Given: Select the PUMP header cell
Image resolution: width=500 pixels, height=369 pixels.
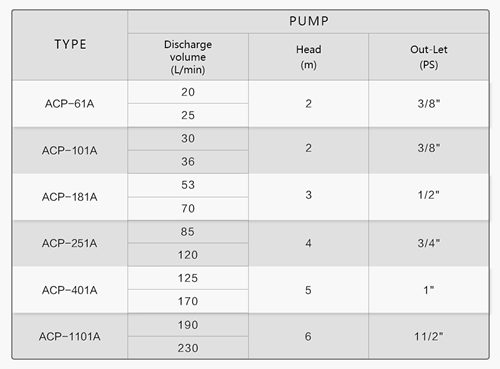Looking at the screenshot, I should (308, 22).
